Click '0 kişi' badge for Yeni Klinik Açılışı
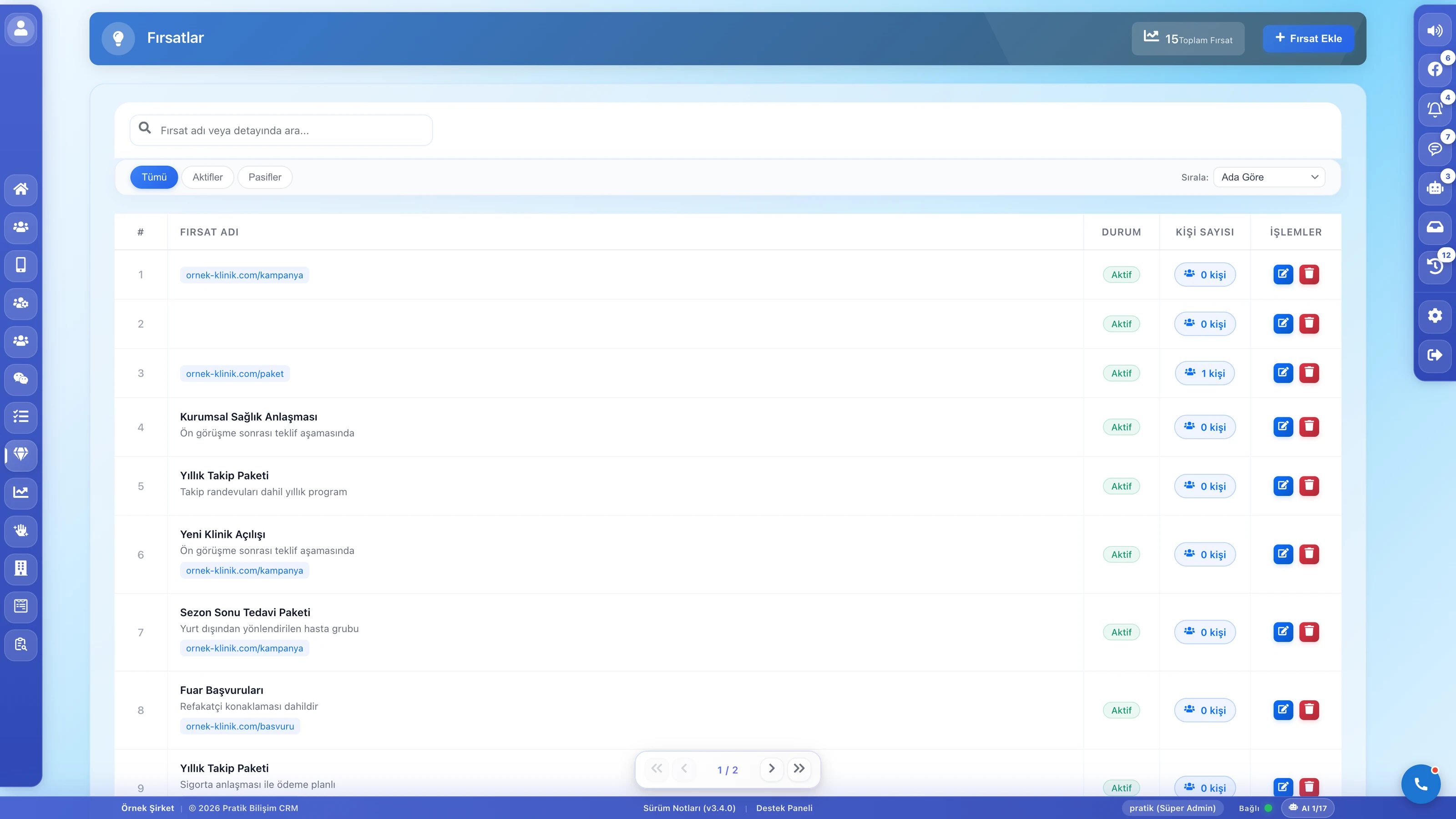This screenshot has height=819, width=1456. click(x=1205, y=555)
